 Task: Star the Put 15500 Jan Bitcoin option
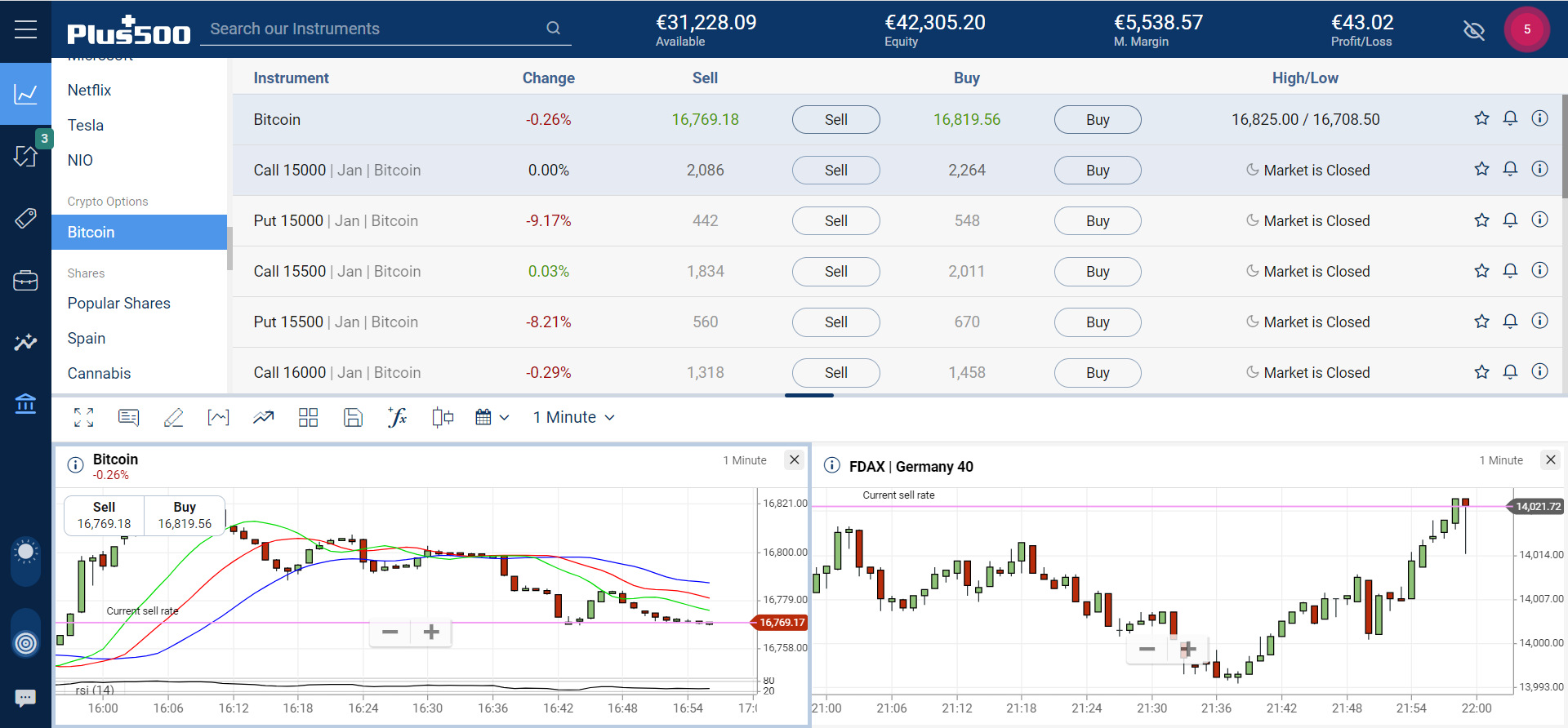(1481, 321)
